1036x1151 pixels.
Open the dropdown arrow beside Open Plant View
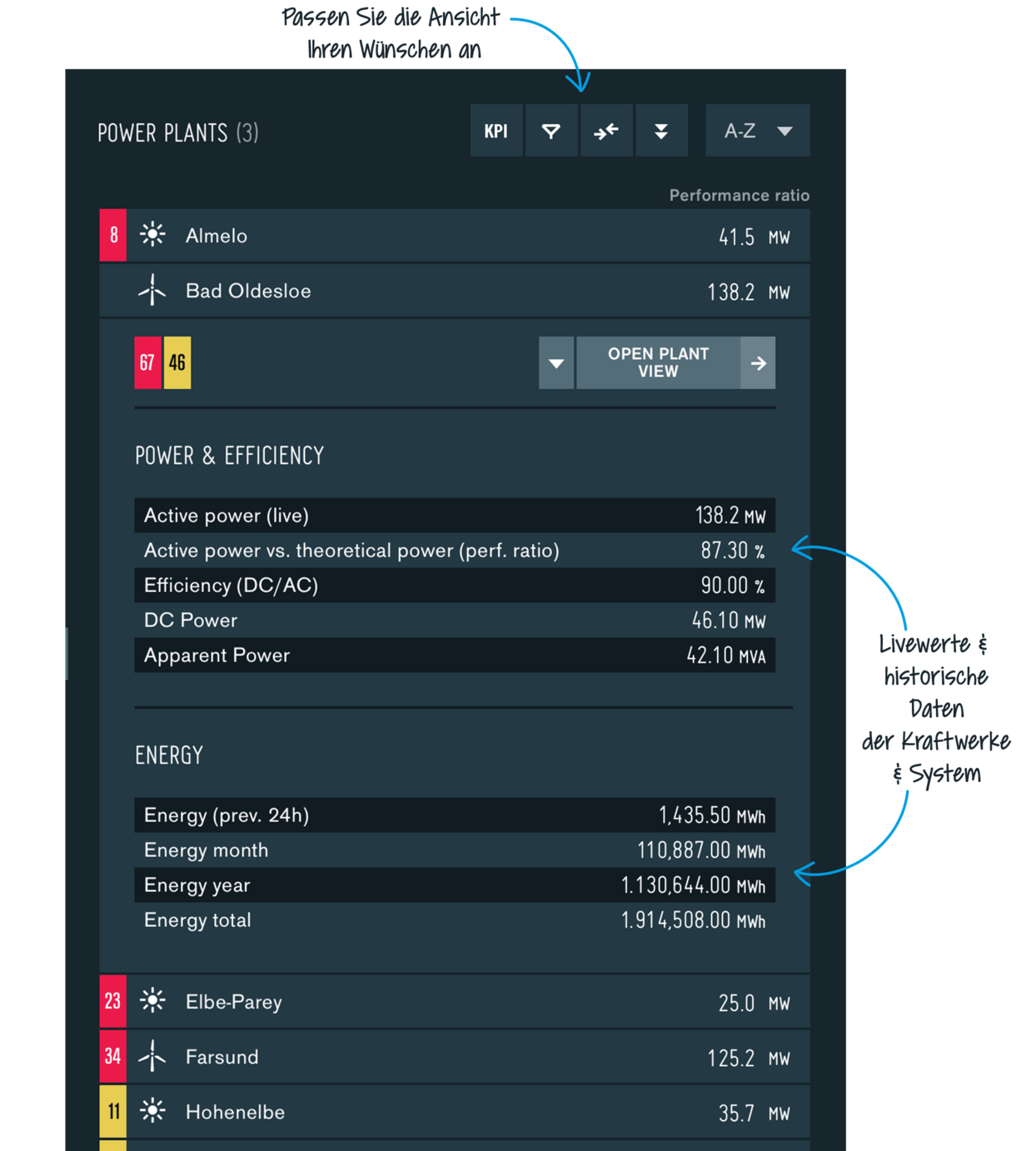556,362
